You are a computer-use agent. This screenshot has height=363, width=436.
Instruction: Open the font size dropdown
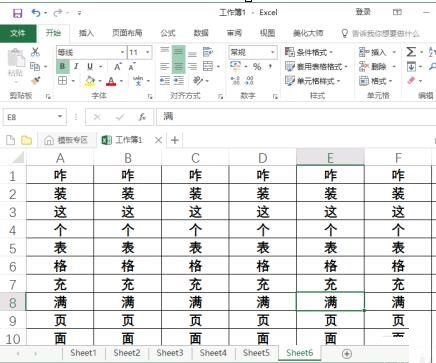pos(148,52)
